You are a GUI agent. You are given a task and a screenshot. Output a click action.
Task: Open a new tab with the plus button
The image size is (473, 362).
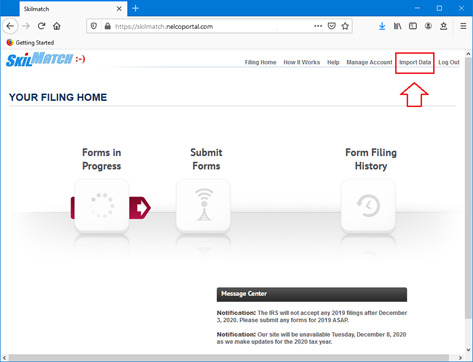135,8
